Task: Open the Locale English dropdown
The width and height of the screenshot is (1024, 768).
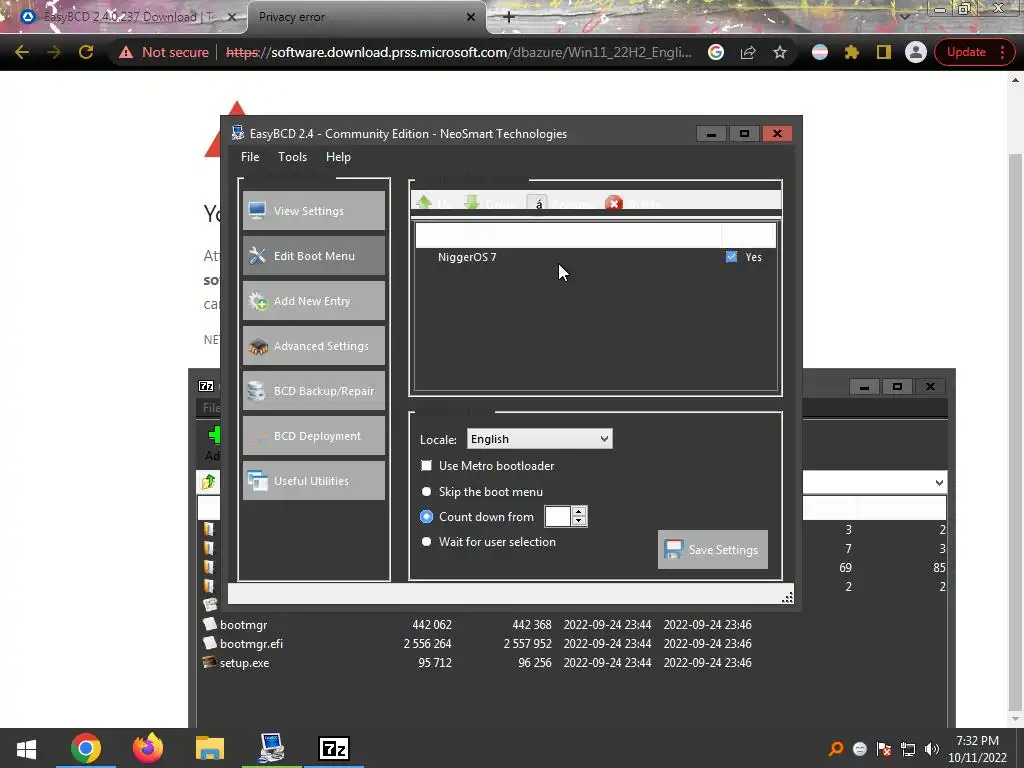Action: tap(539, 439)
